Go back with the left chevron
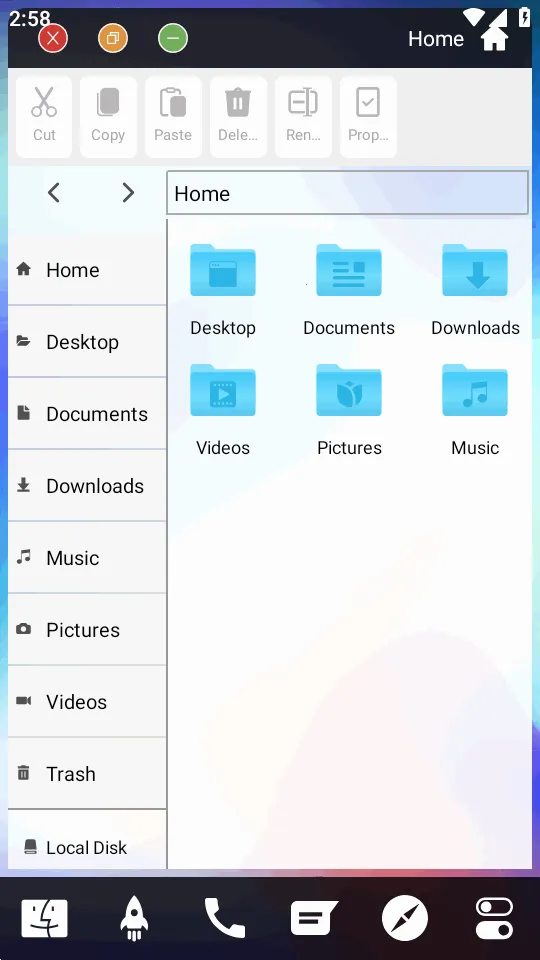 (54, 193)
